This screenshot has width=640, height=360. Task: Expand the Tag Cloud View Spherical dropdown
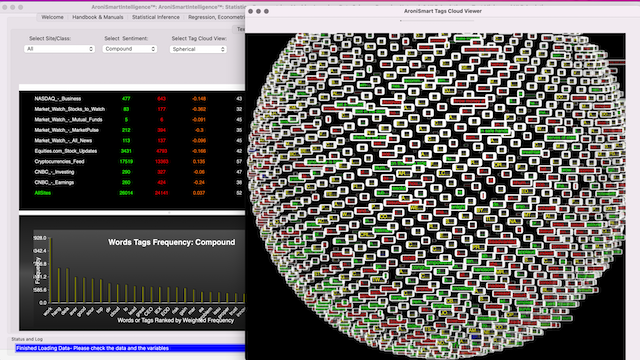click(x=198, y=49)
